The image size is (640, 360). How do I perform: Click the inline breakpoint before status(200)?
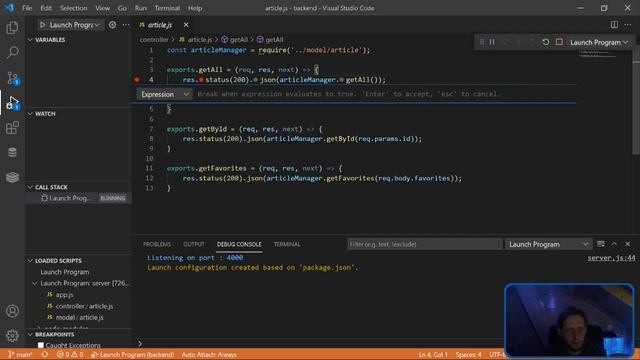[201, 80]
